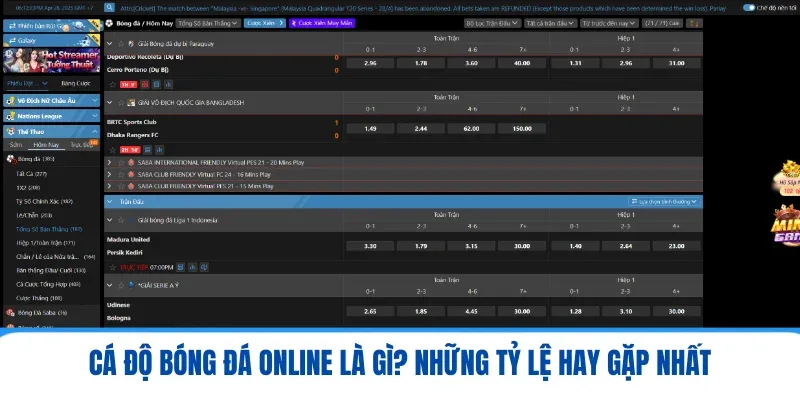Screen dimensions: 800x400
Task: Toggle the dark background mode switch
Action: coord(748,8)
